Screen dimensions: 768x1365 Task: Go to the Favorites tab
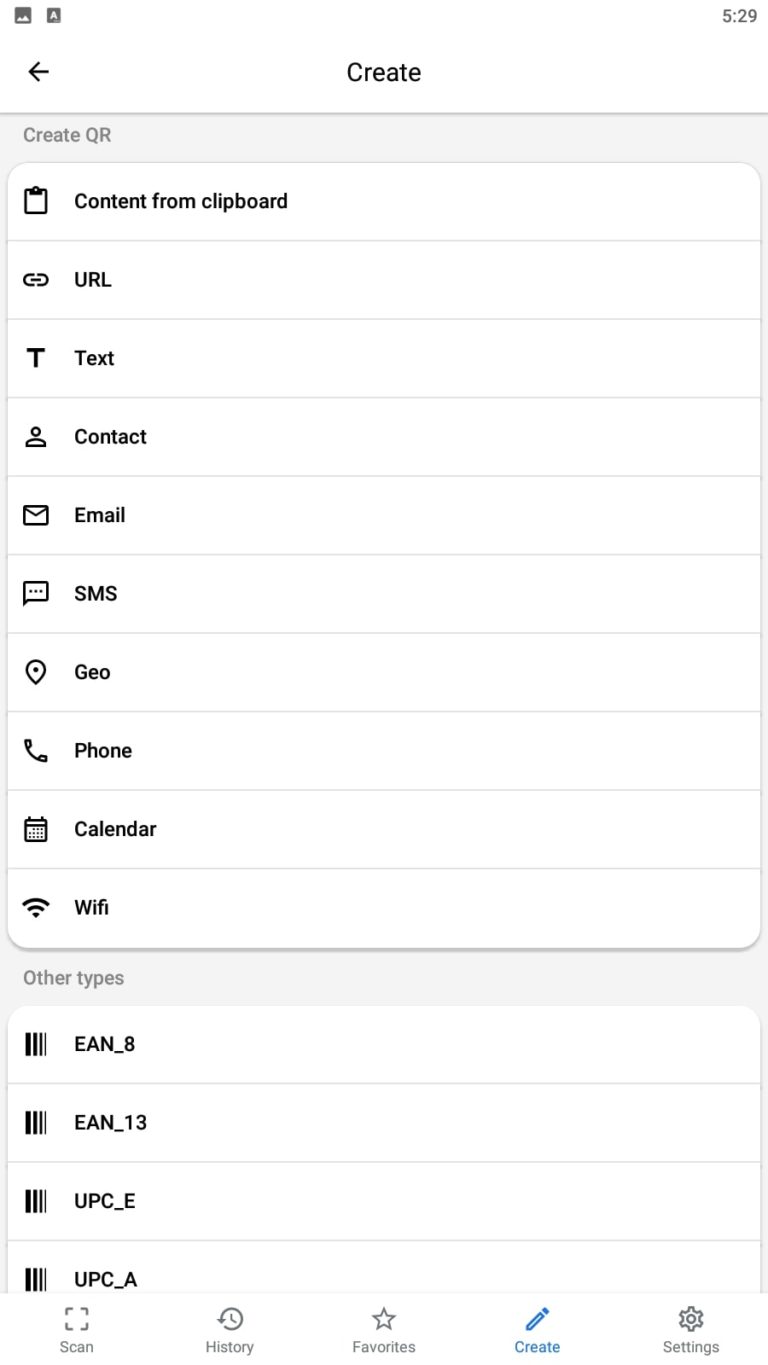(384, 1330)
